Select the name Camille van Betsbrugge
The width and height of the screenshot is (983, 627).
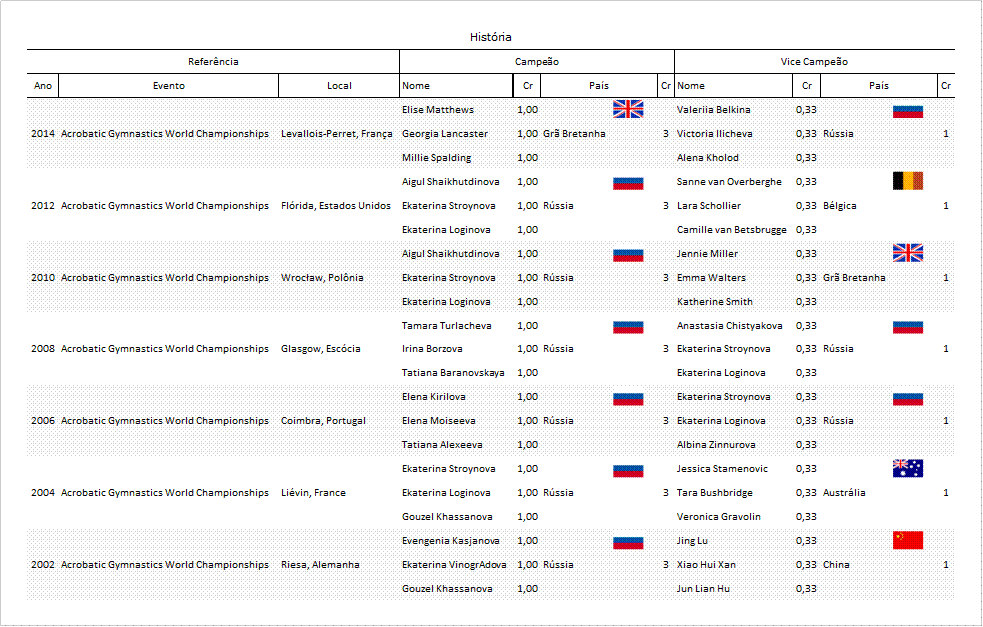tap(732, 230)
